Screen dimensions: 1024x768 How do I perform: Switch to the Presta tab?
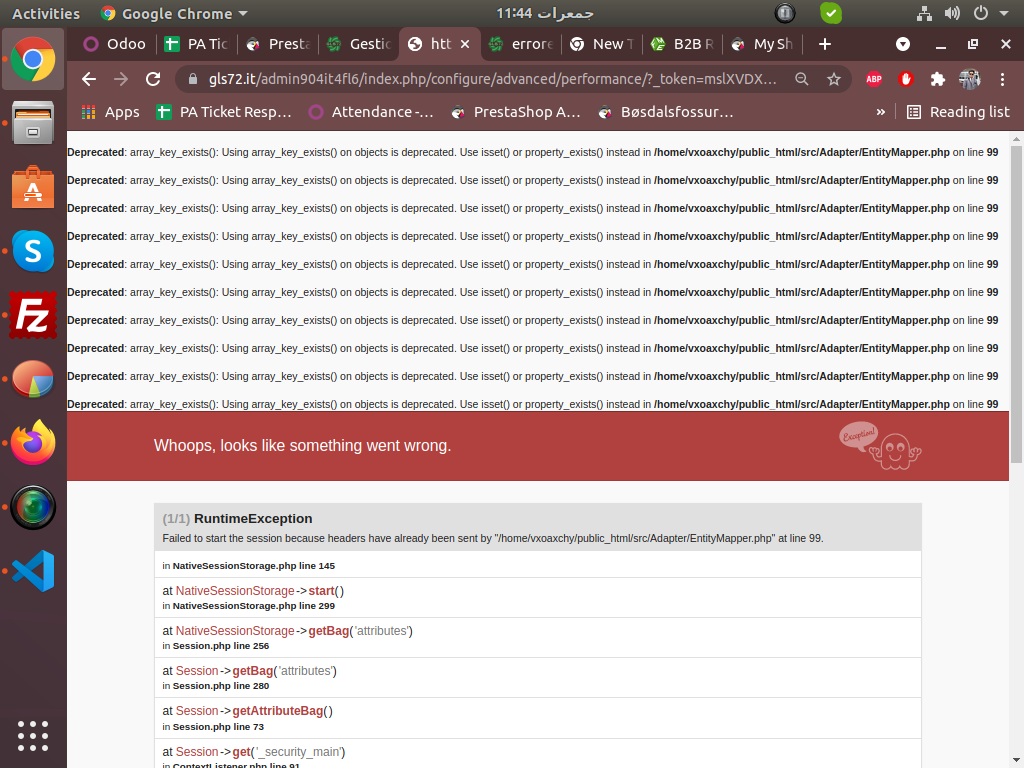point(277,44)
